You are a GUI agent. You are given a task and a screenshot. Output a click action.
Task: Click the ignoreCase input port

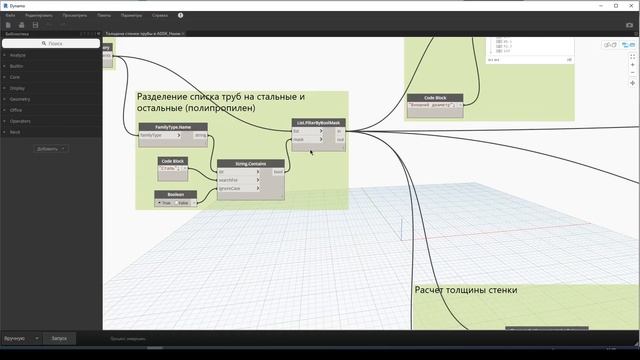click(x=239, y=188)
